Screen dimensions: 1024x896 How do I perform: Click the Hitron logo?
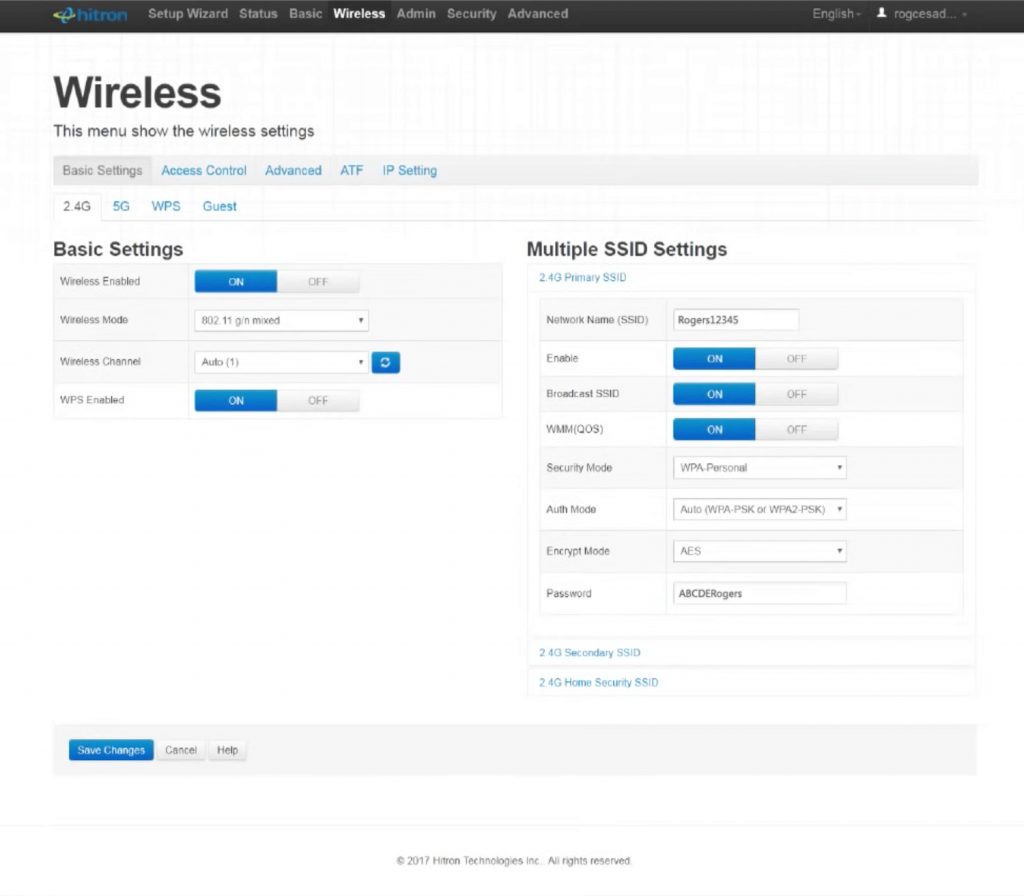tap(90, 14)
